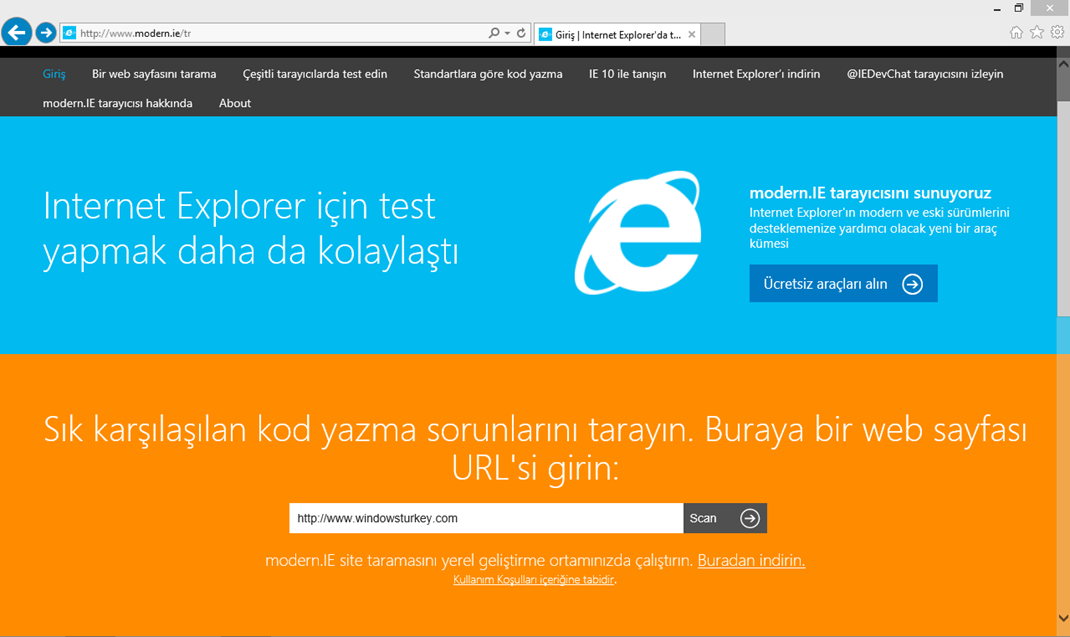The height and width of the screenshot is (637, 1070).
Task: Open the About navigation item
Action: coord(235,103)
